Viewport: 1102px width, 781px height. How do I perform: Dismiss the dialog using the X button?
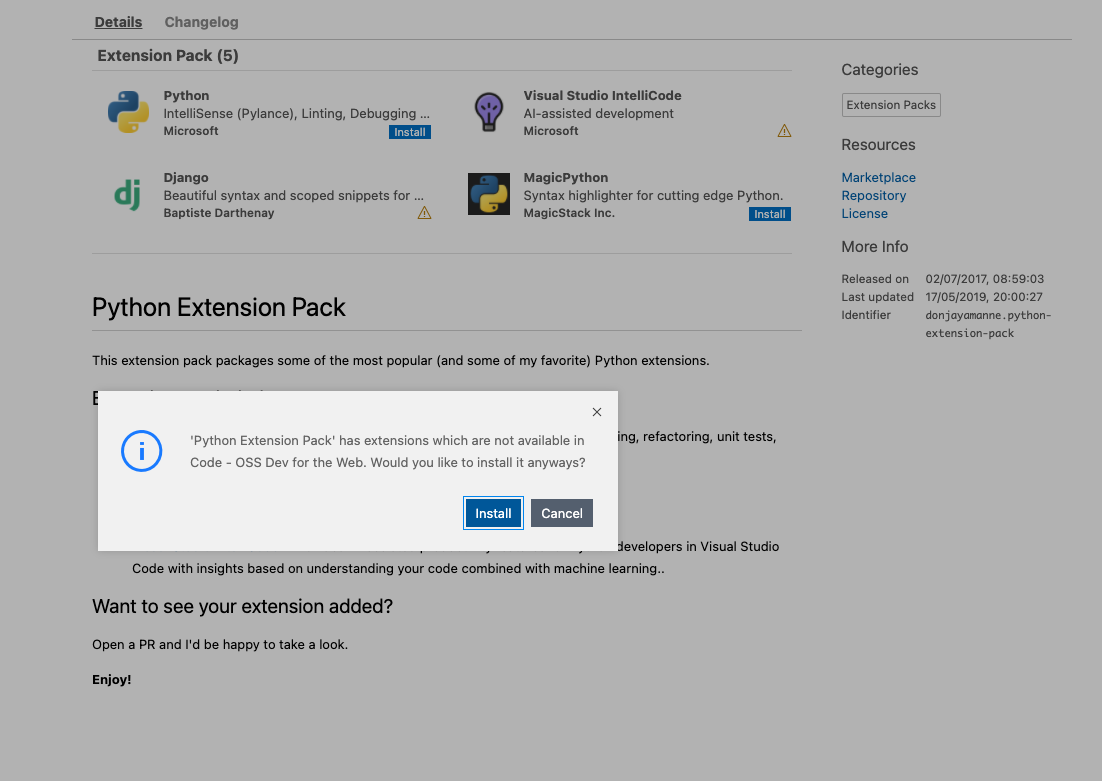597,411
